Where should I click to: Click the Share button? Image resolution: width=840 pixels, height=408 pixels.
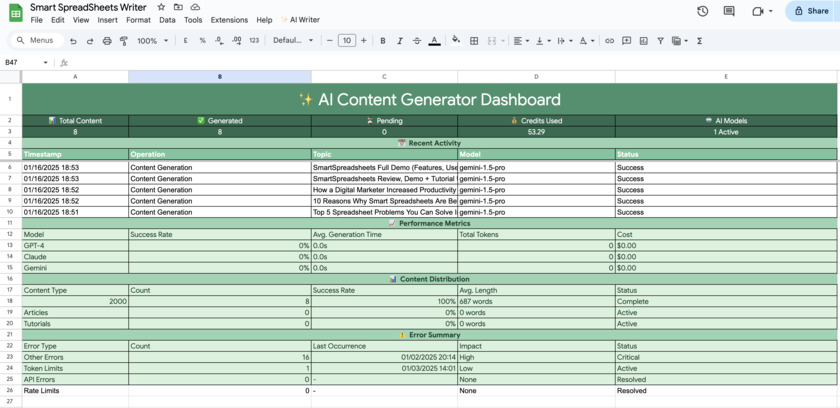pos(811,11)
